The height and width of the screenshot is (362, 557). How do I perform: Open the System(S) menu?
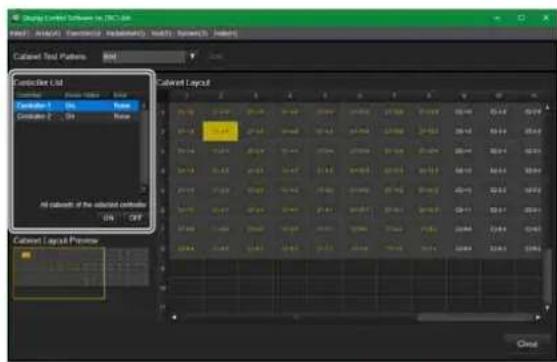[192, 34]
